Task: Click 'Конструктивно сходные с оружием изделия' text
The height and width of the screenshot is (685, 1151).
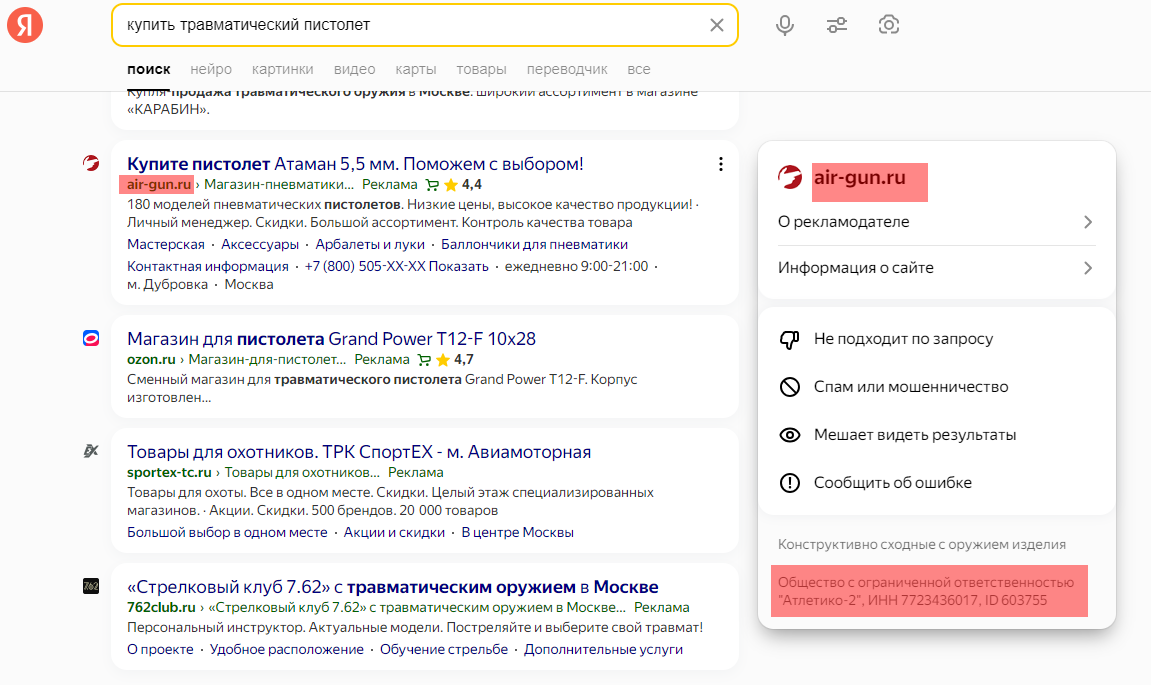Action: (922, 545)
